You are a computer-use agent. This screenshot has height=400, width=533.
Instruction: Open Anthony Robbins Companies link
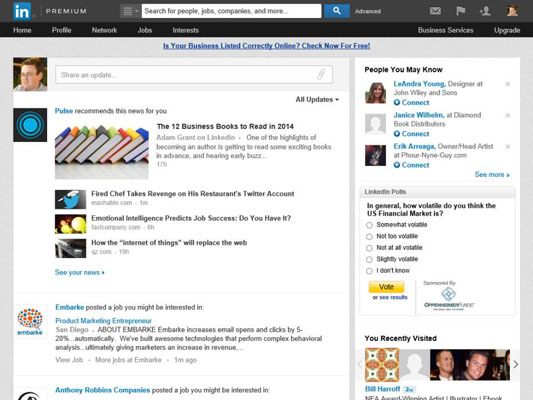pyautogui.click(x=102, y=390)
